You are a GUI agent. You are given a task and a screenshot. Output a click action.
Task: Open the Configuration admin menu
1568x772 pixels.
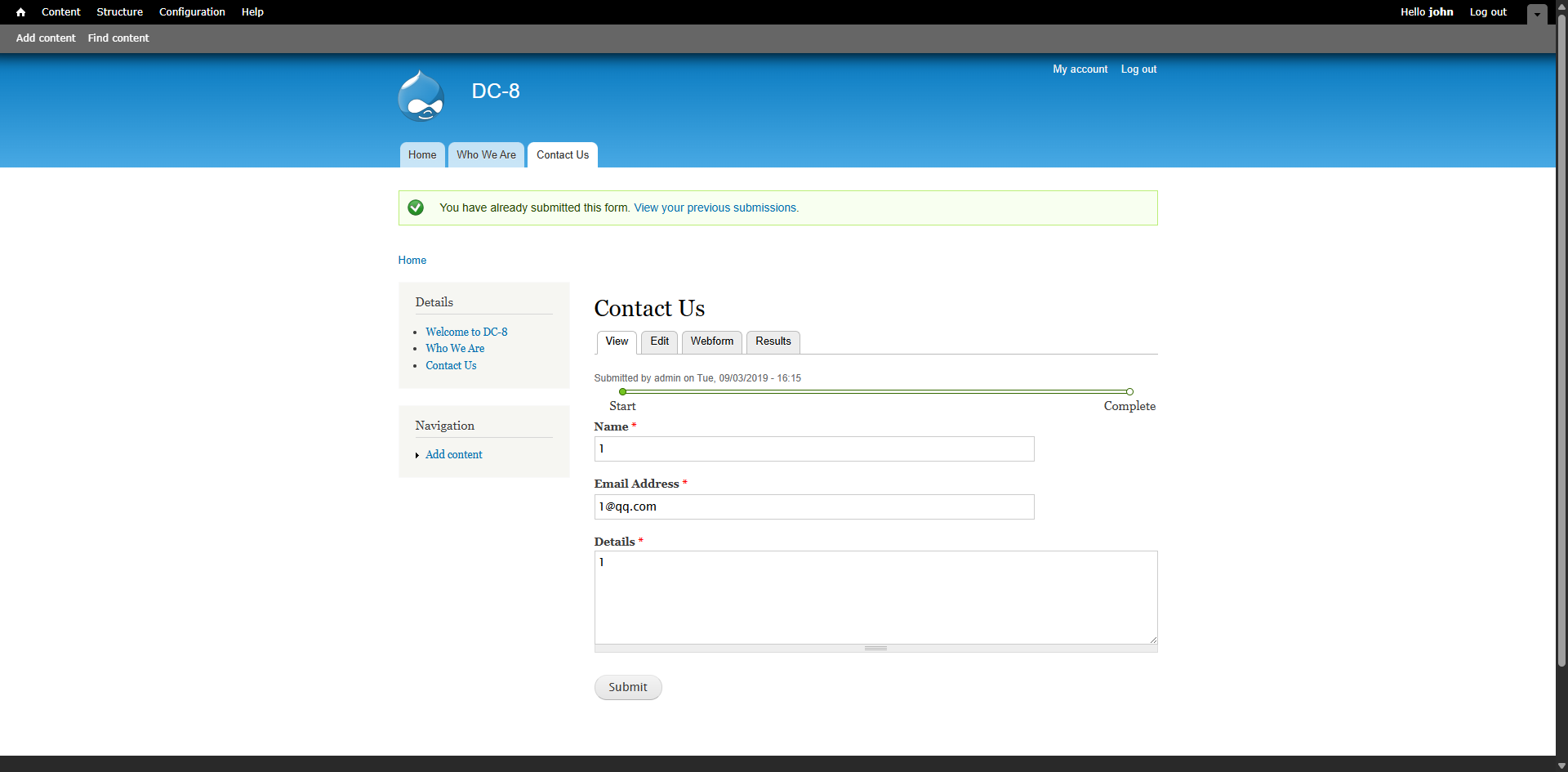pos(192,12)
